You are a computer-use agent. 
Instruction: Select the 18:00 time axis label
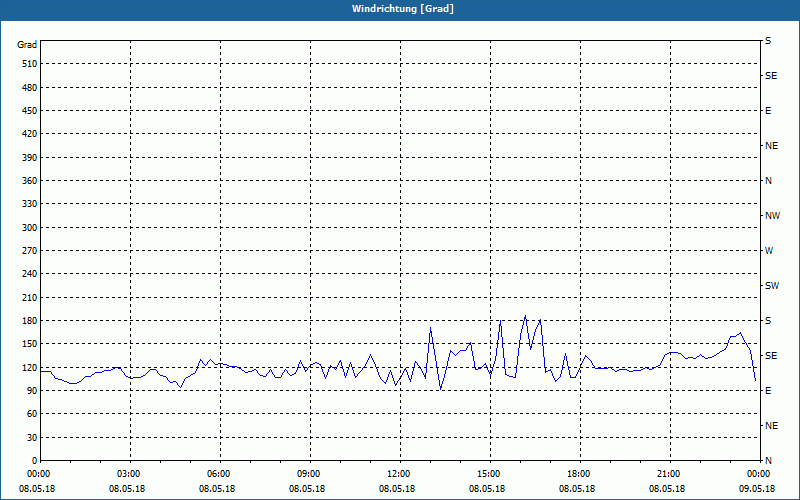580,473
